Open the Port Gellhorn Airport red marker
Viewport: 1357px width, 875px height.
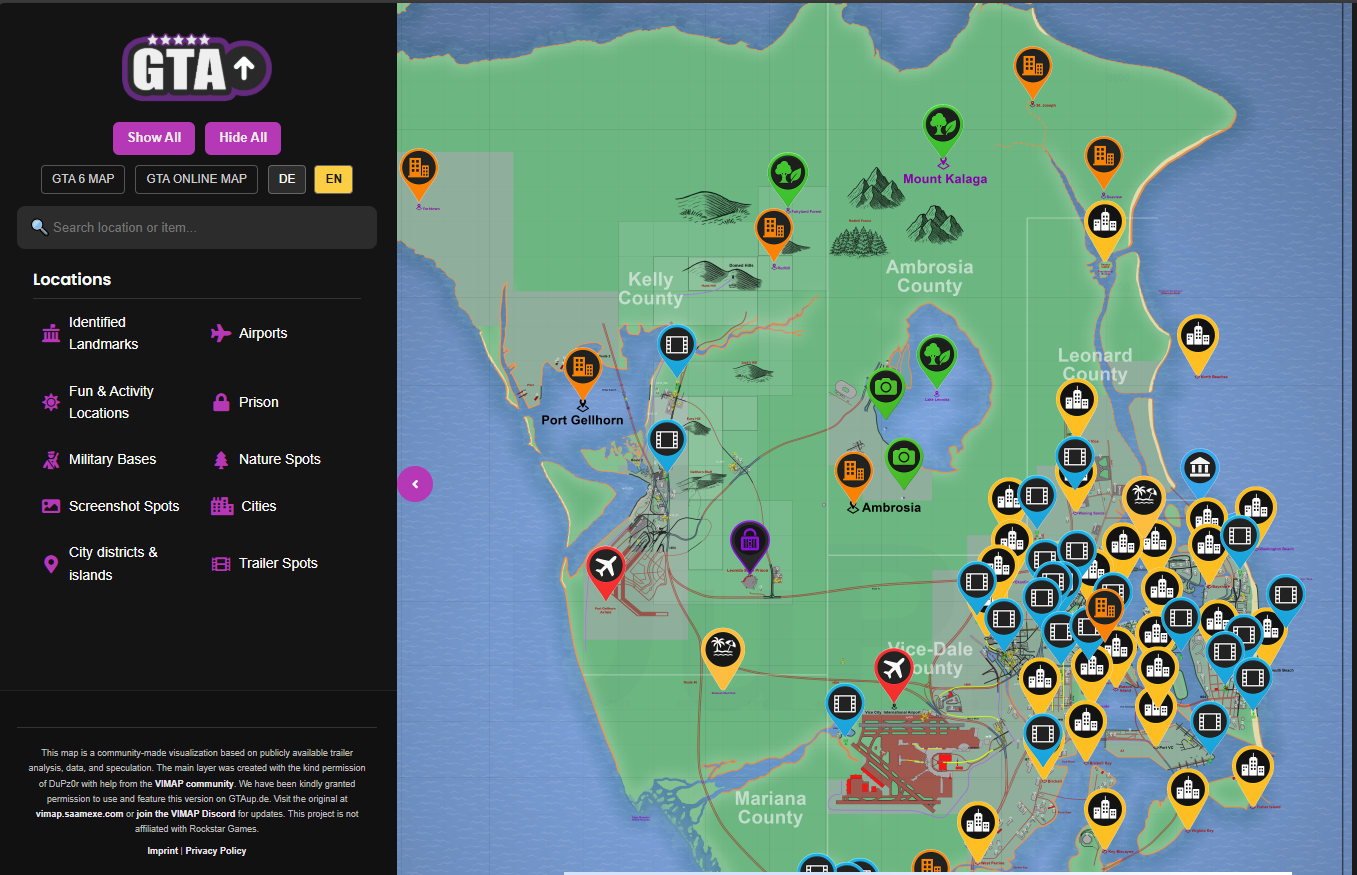tap(605, 572)
